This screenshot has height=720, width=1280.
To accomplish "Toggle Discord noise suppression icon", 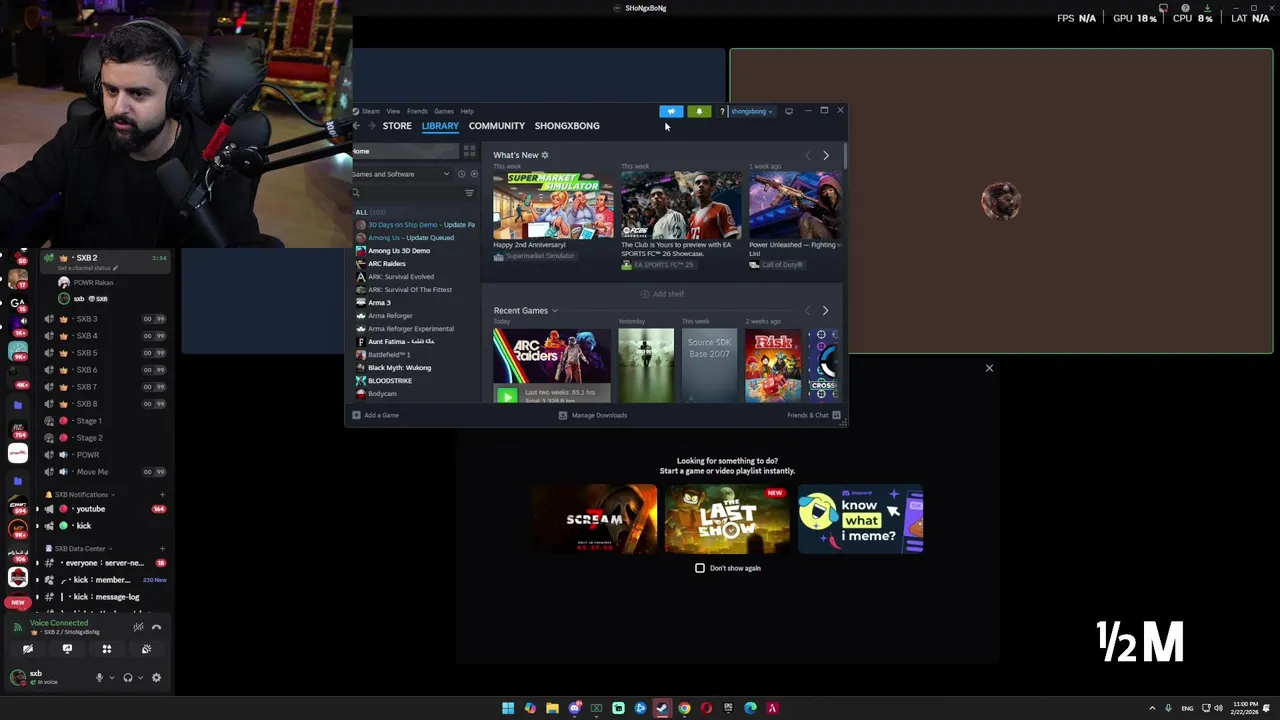I will tap(138, 627).
